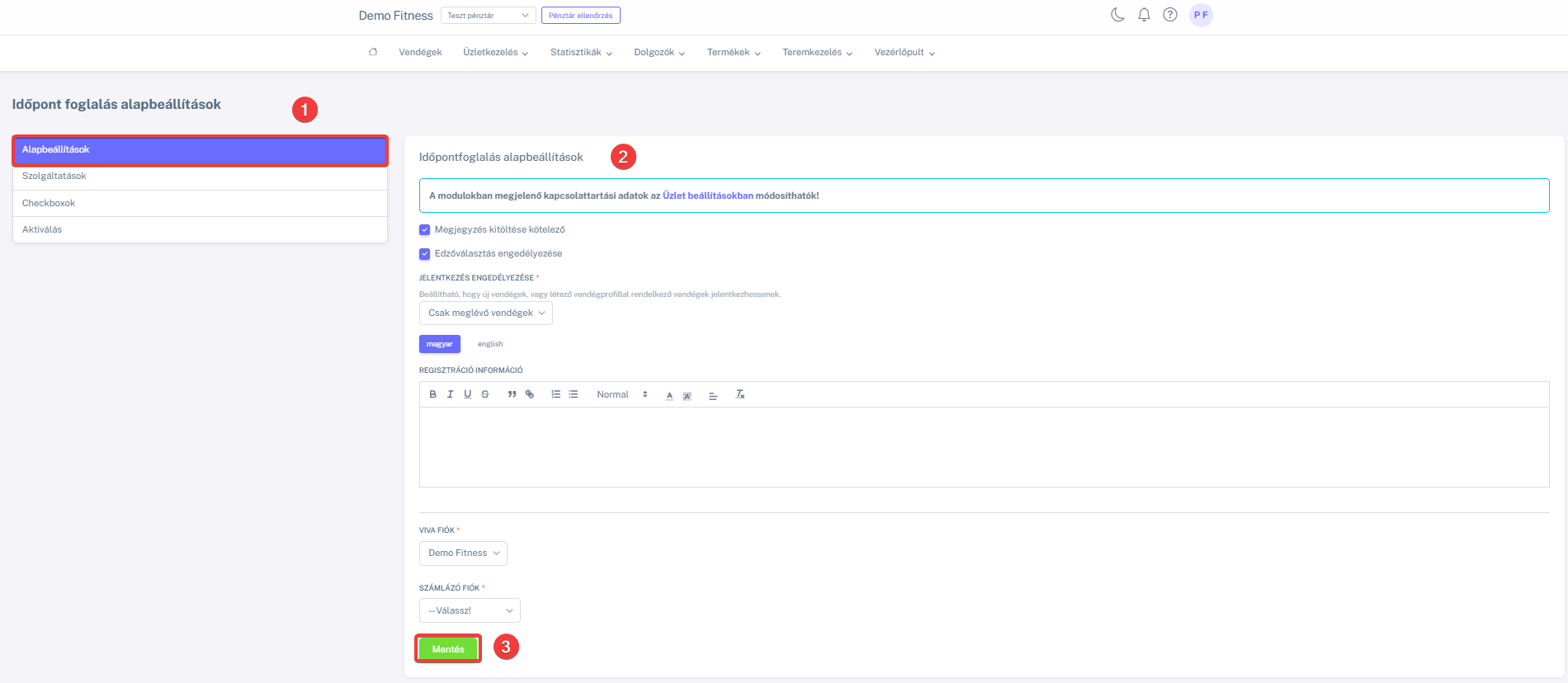The image size is (1568, 683).
Task: Expand Termékek menu
Action: coord(734,52)
